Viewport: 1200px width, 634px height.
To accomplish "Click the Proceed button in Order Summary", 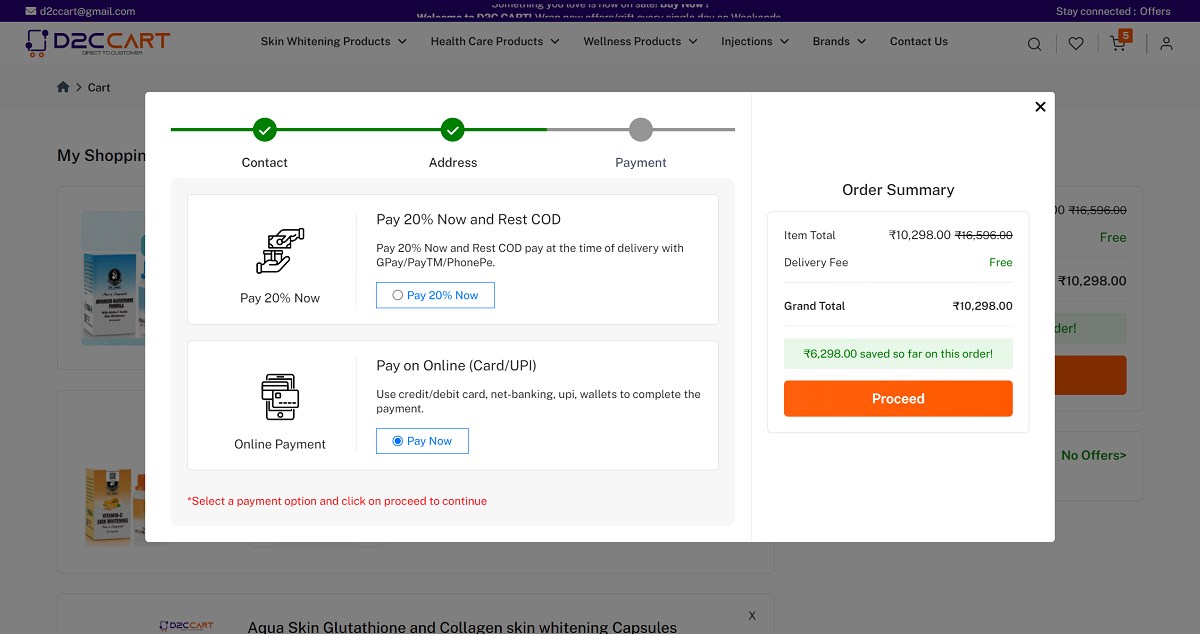I will tap(897, 398).
